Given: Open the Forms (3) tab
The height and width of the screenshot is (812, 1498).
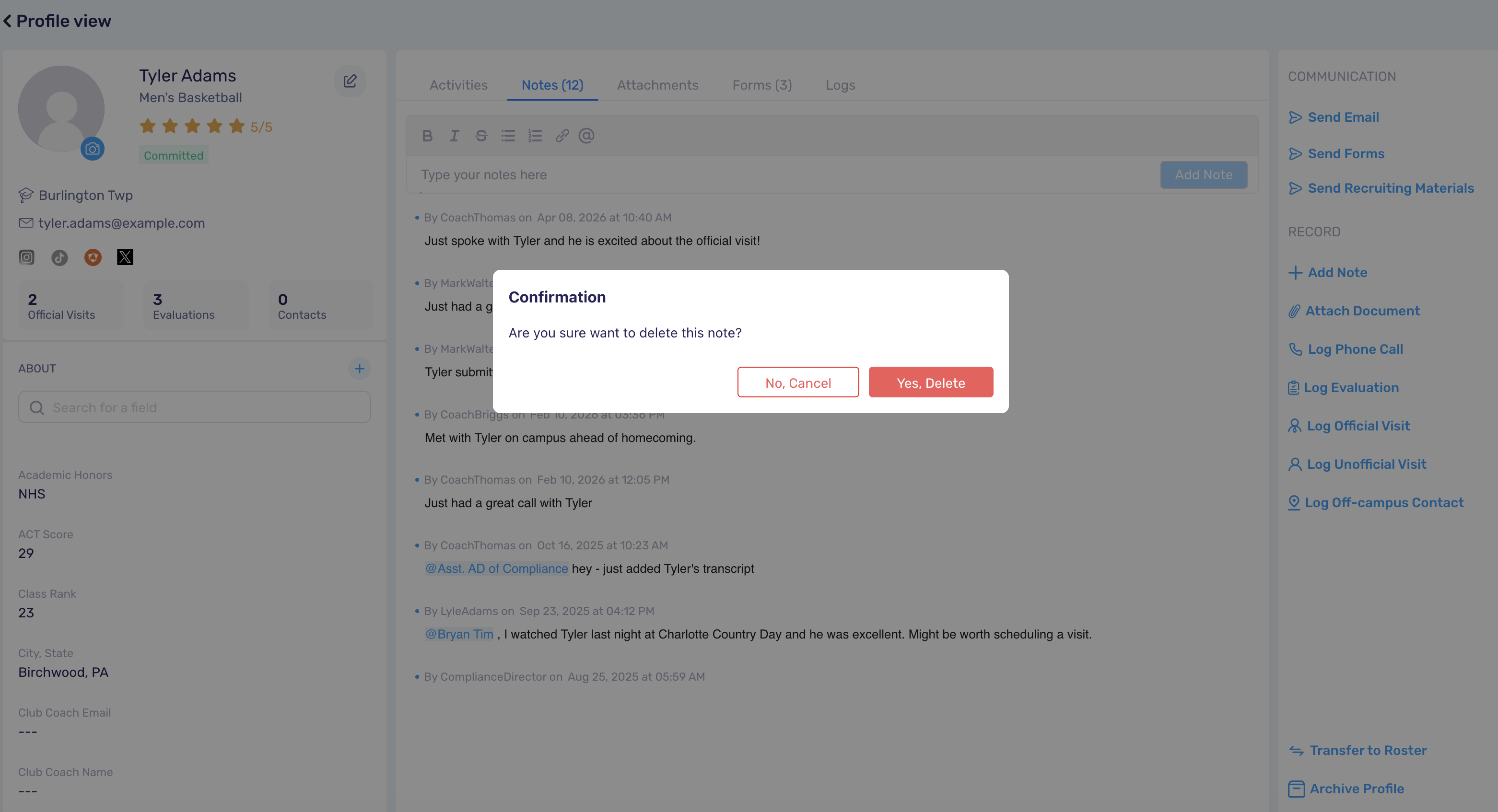Looking at the screenshot, I should (762, 85).
